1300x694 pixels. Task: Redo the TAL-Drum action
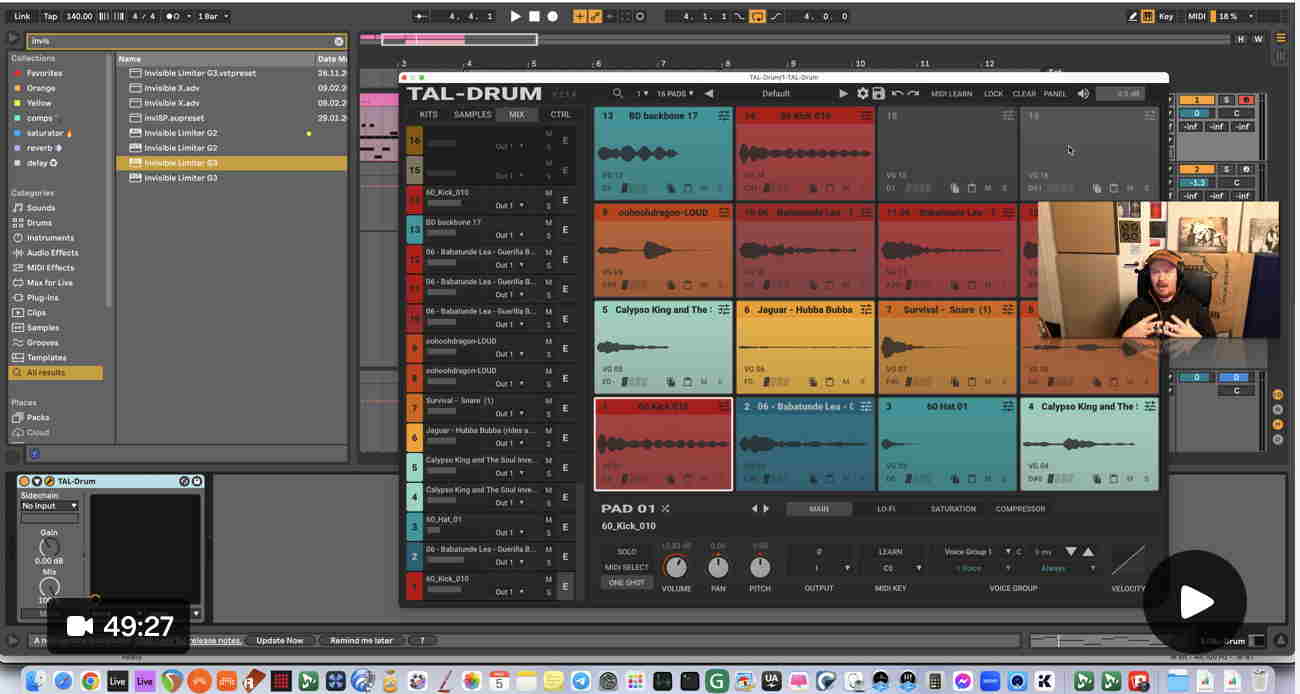tap(913, 94)
